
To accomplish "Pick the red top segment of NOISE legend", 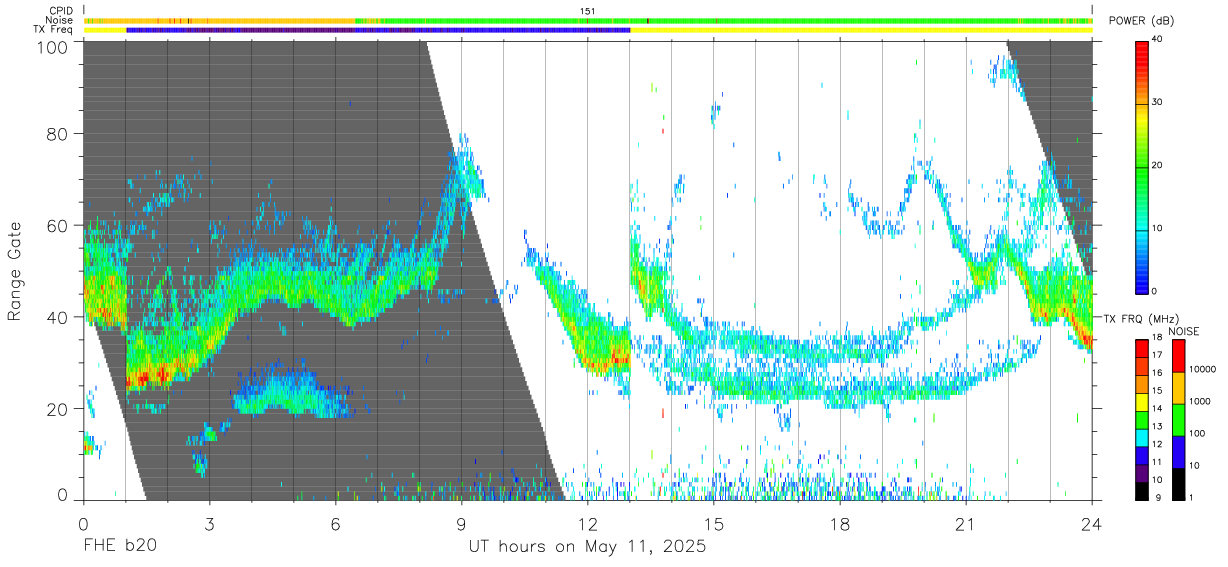I will (x=1177, y=355).
